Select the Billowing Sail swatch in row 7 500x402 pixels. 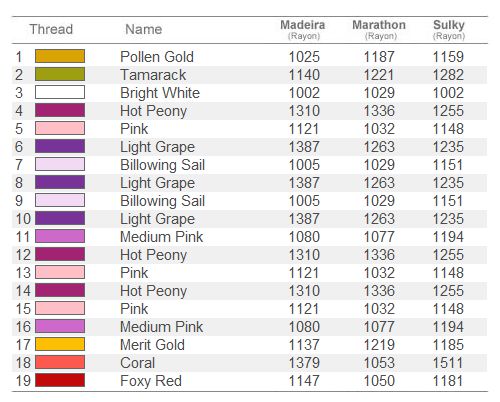coord(60,164)
